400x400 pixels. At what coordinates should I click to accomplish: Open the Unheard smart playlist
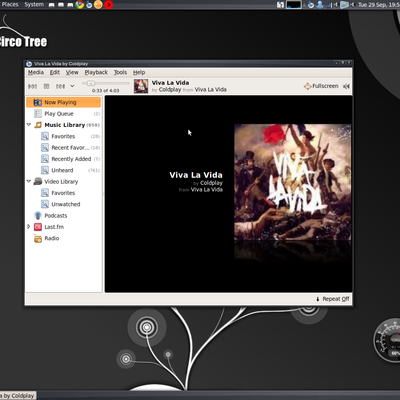click(x=62, y=170)
